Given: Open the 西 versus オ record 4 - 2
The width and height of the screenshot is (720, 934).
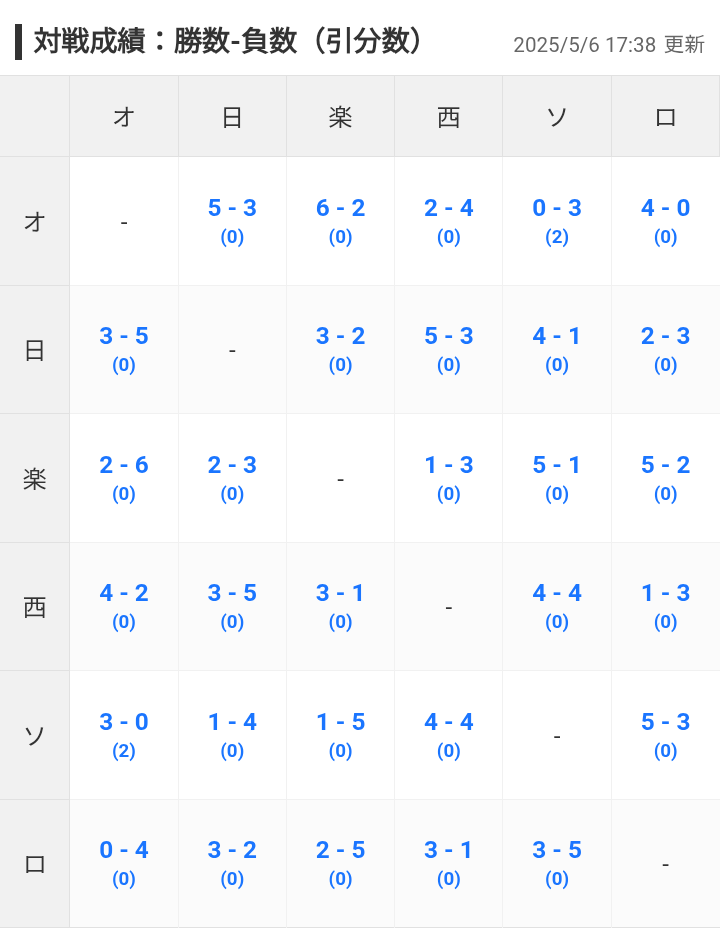Looking at the screenshot, I should click(124, 606).
